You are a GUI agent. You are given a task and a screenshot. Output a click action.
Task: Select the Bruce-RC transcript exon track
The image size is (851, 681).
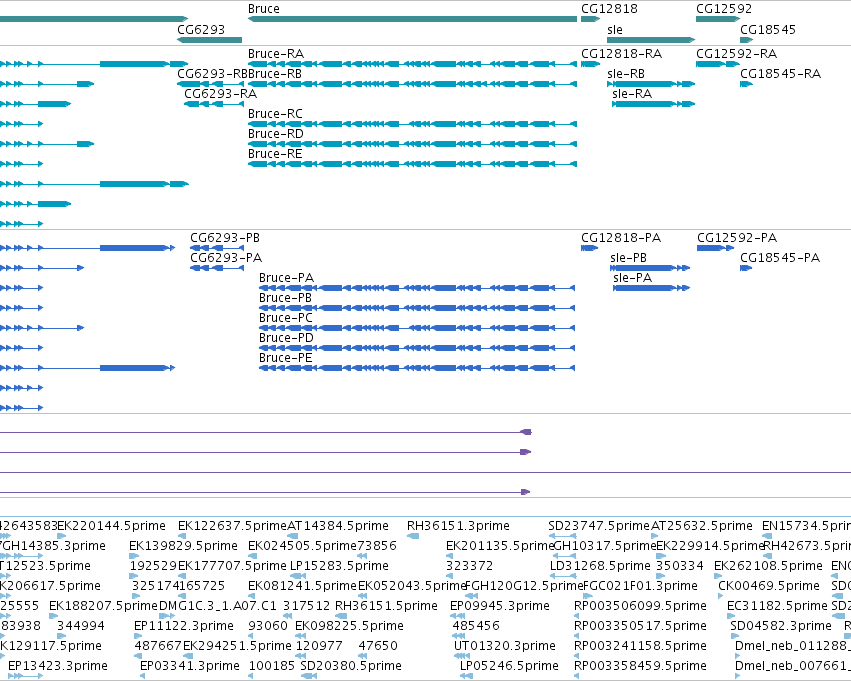click(412, 124)
